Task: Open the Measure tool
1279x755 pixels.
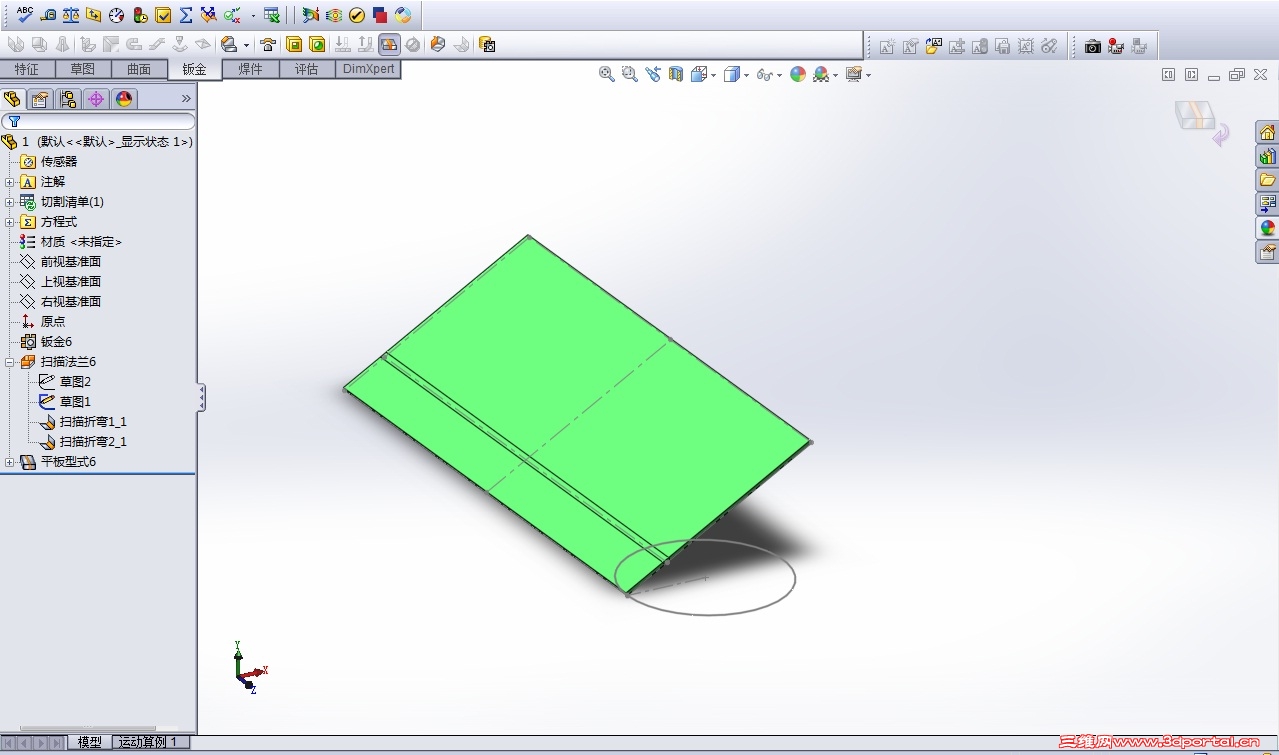Action: click(x=48, y=15)
